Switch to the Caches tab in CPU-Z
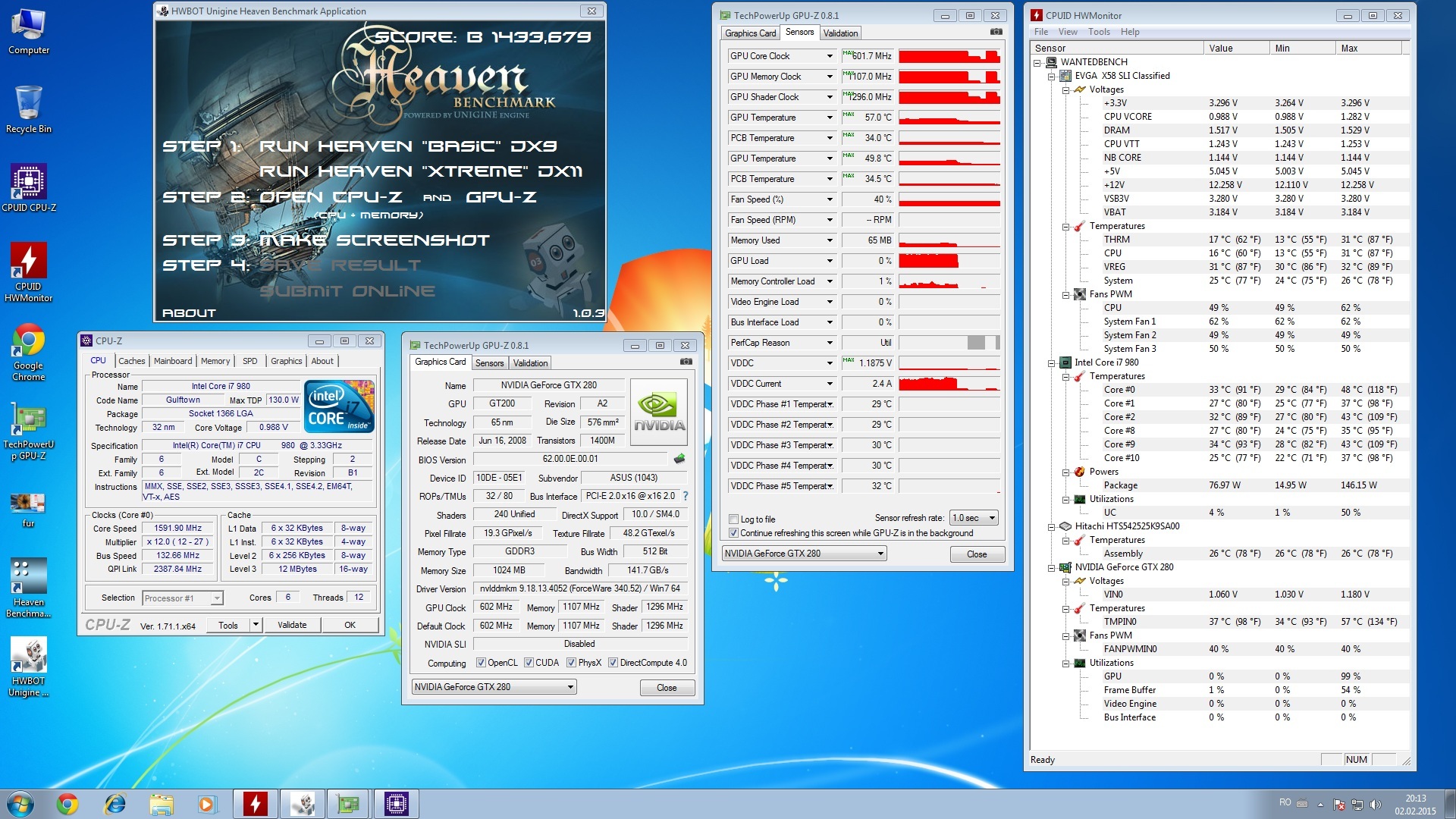The height and width of the screenshot is (819, 1456). pyautogui.click(x=131, y=361)
